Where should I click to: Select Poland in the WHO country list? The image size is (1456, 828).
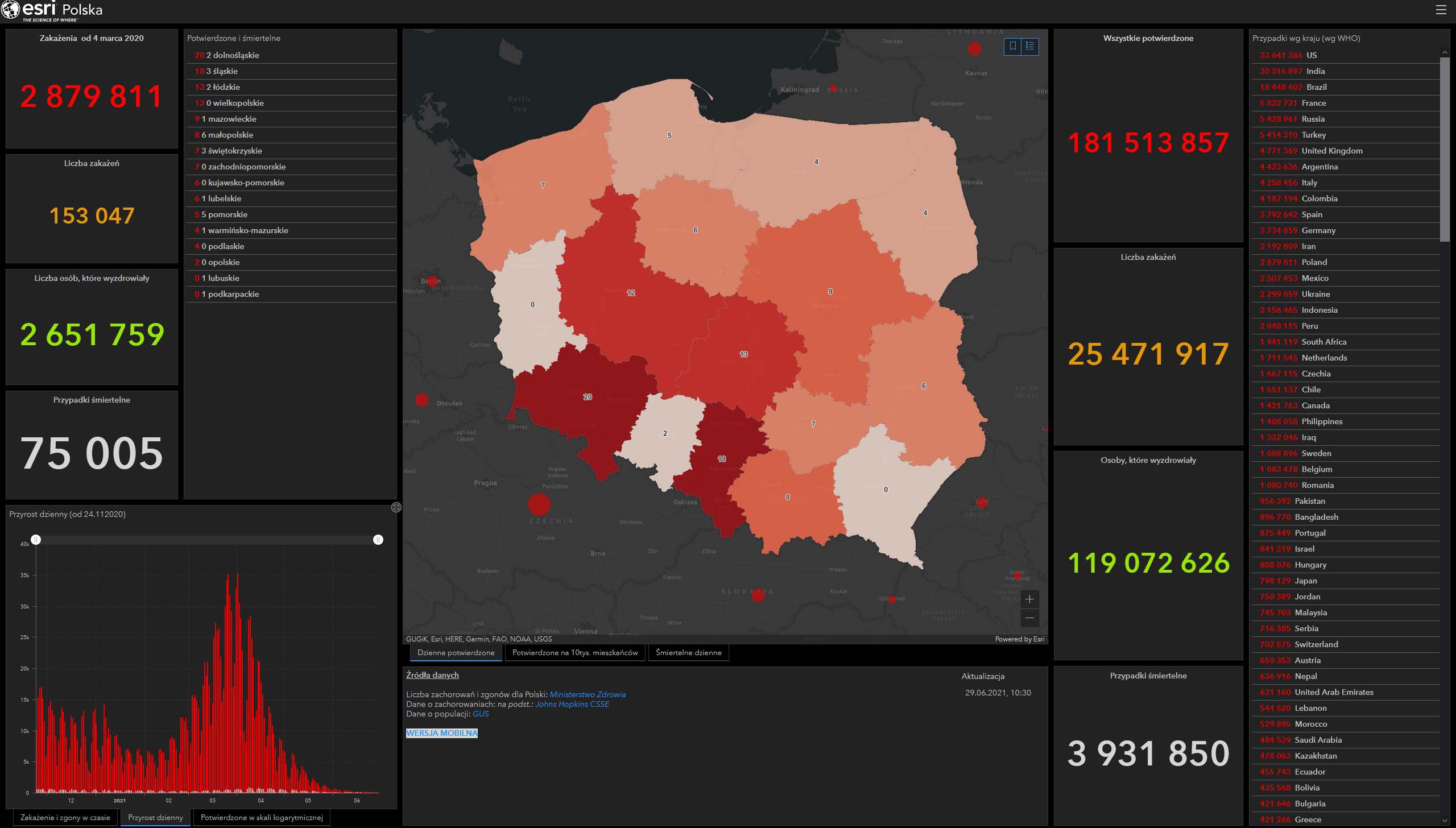pyautogui.click(x=1314, y=262)
